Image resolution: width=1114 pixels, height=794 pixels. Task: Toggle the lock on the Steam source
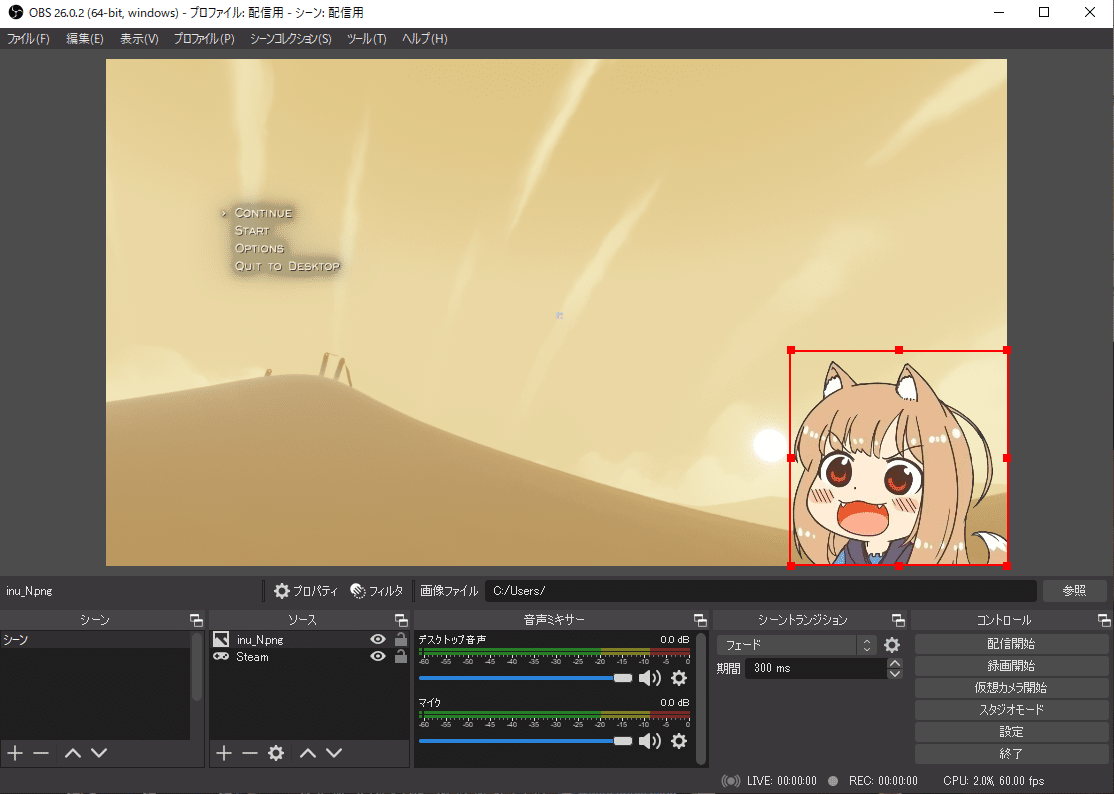[x=401, y=657]
